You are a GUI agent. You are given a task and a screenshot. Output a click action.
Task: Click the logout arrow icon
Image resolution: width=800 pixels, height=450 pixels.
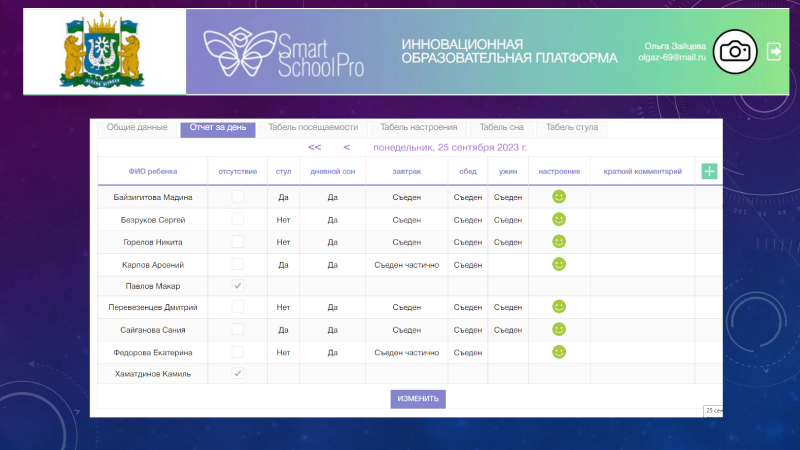(x=774, y=51)
